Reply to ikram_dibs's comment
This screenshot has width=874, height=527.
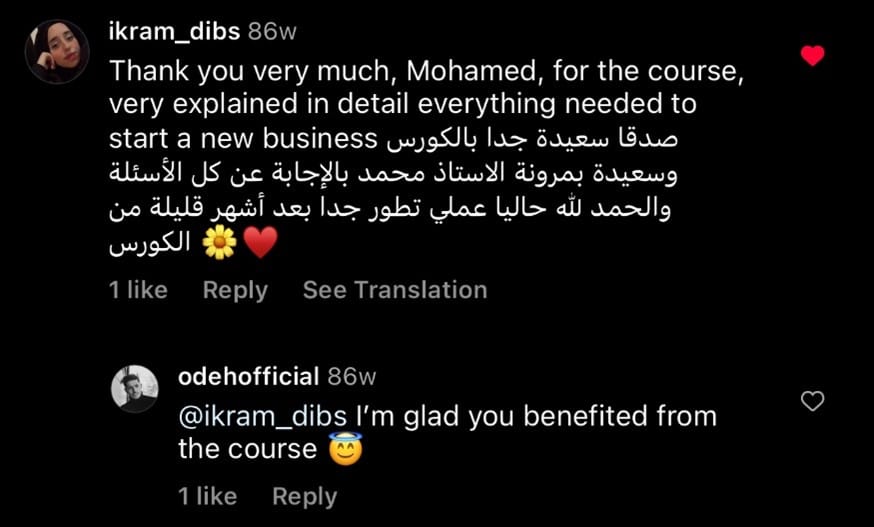click(235, 290)
